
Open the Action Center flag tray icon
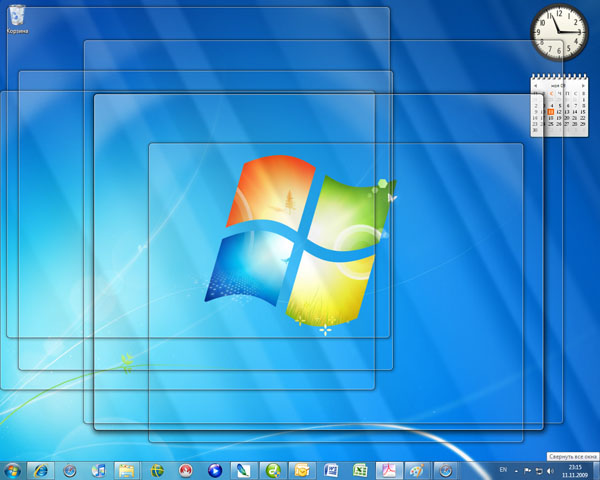[x=527, y=471]
